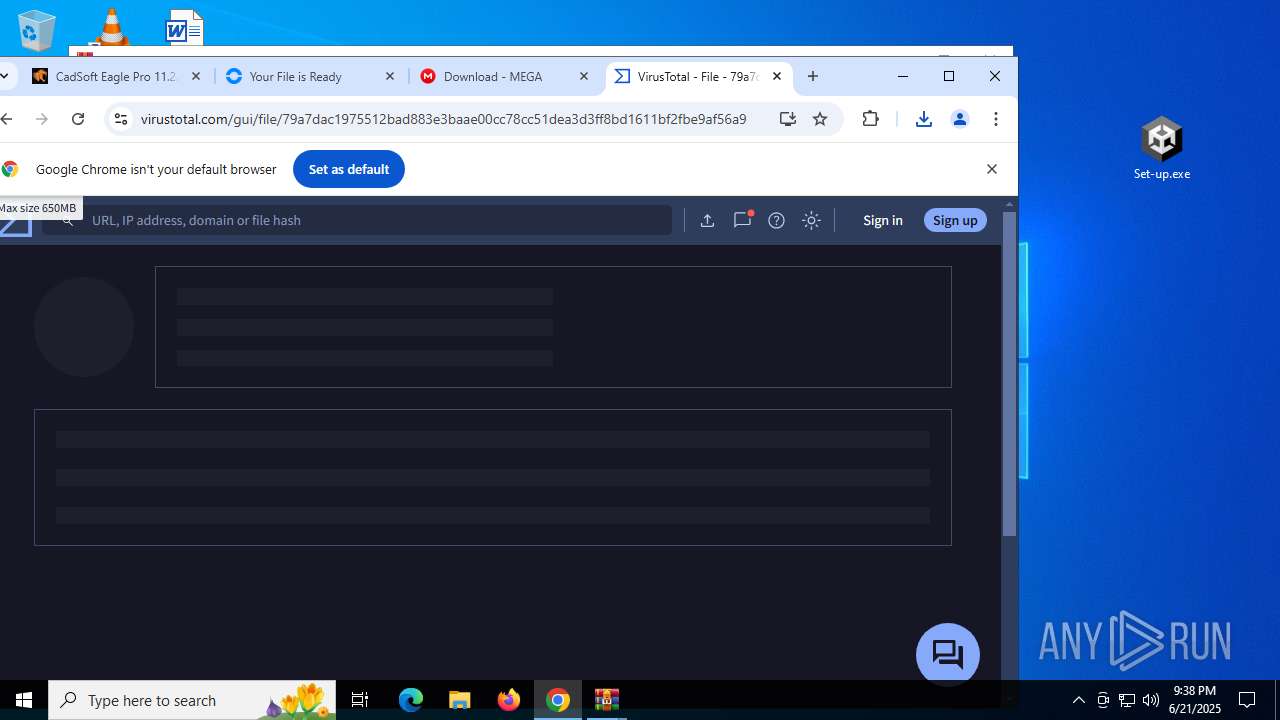Open volume control tray icon

[1151, 700]
